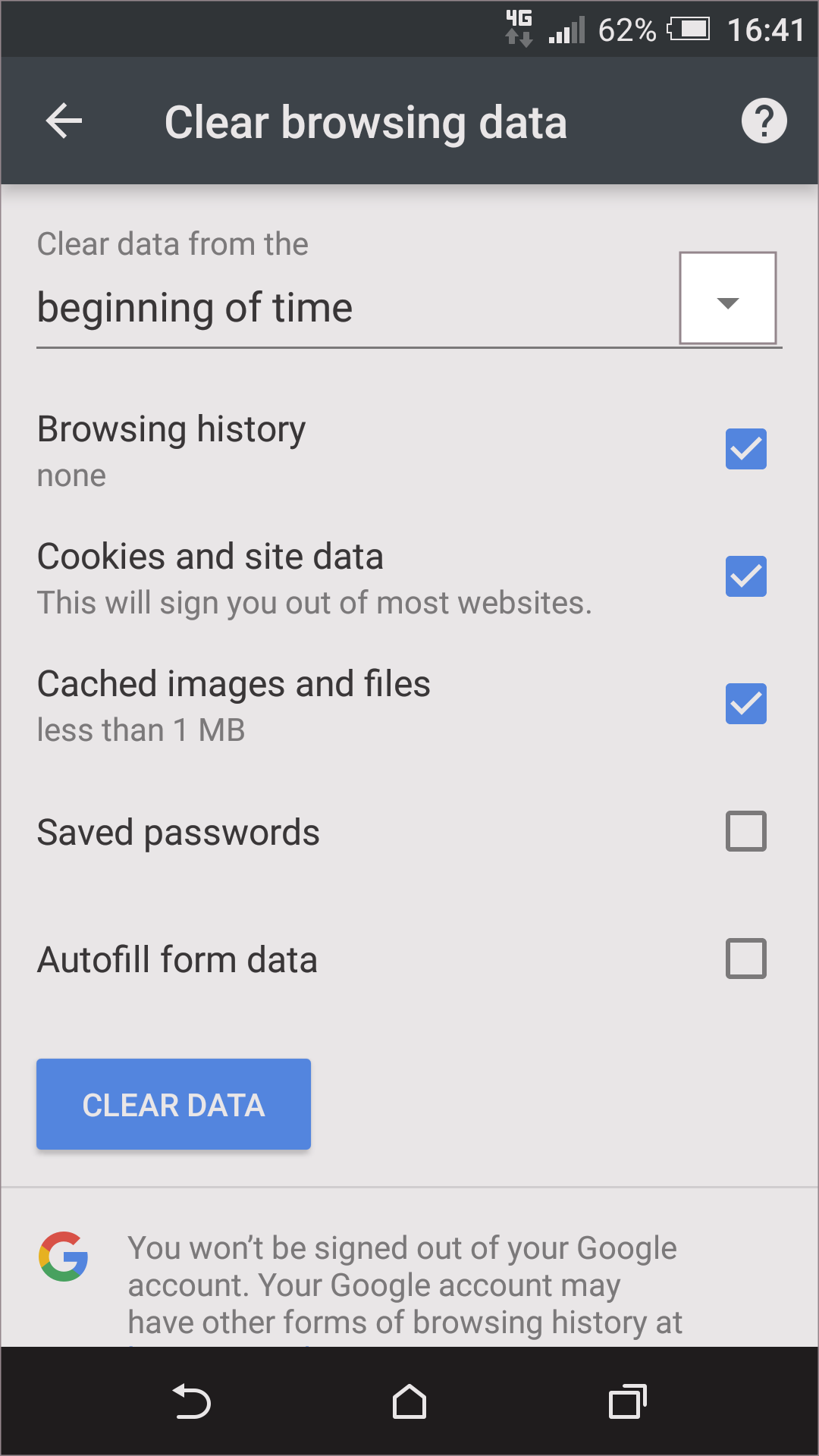Tap the Saved passwords row label
819x1456 pixels.
click(x=178, y=833)
